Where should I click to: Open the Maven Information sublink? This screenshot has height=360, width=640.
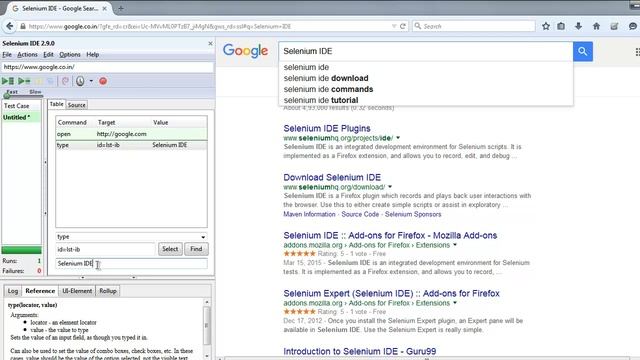[309, 214]
